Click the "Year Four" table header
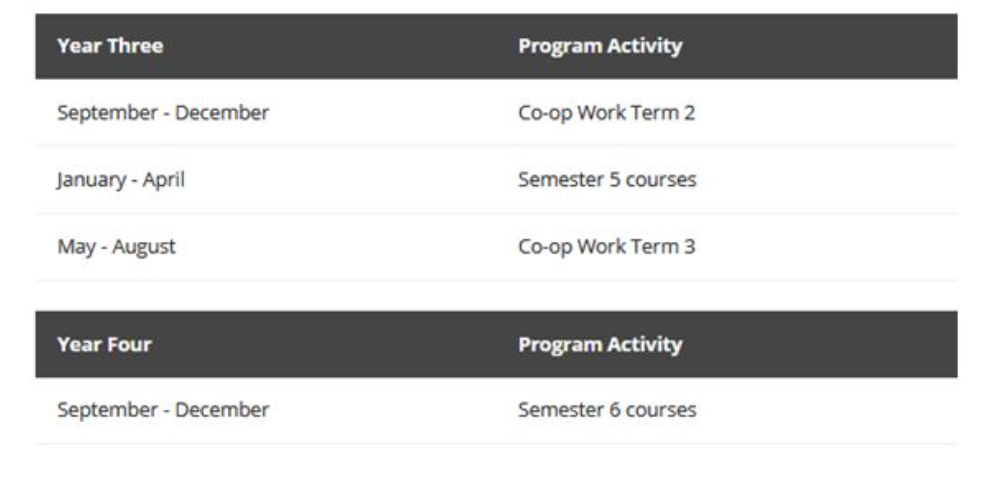This screenshot has width=1007, height=490. pos(105,344)
